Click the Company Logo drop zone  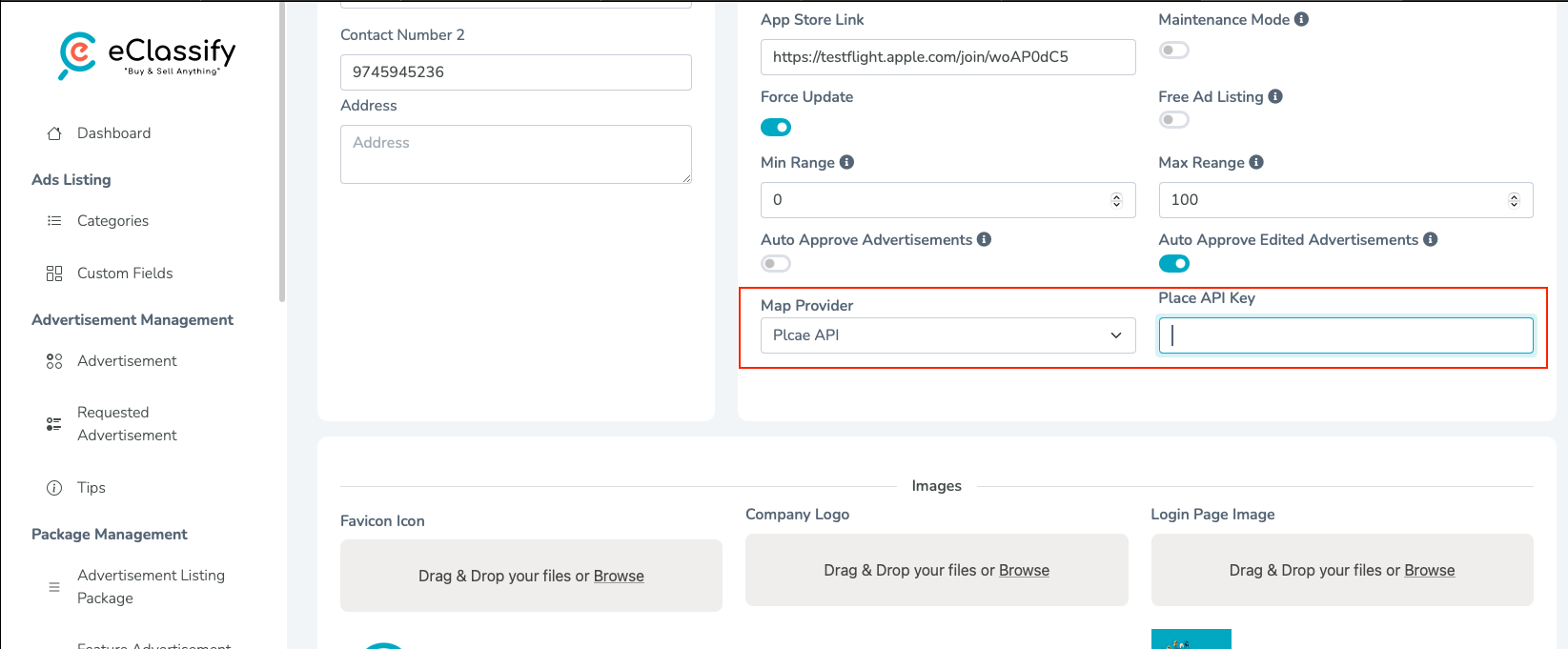point(937,570)
